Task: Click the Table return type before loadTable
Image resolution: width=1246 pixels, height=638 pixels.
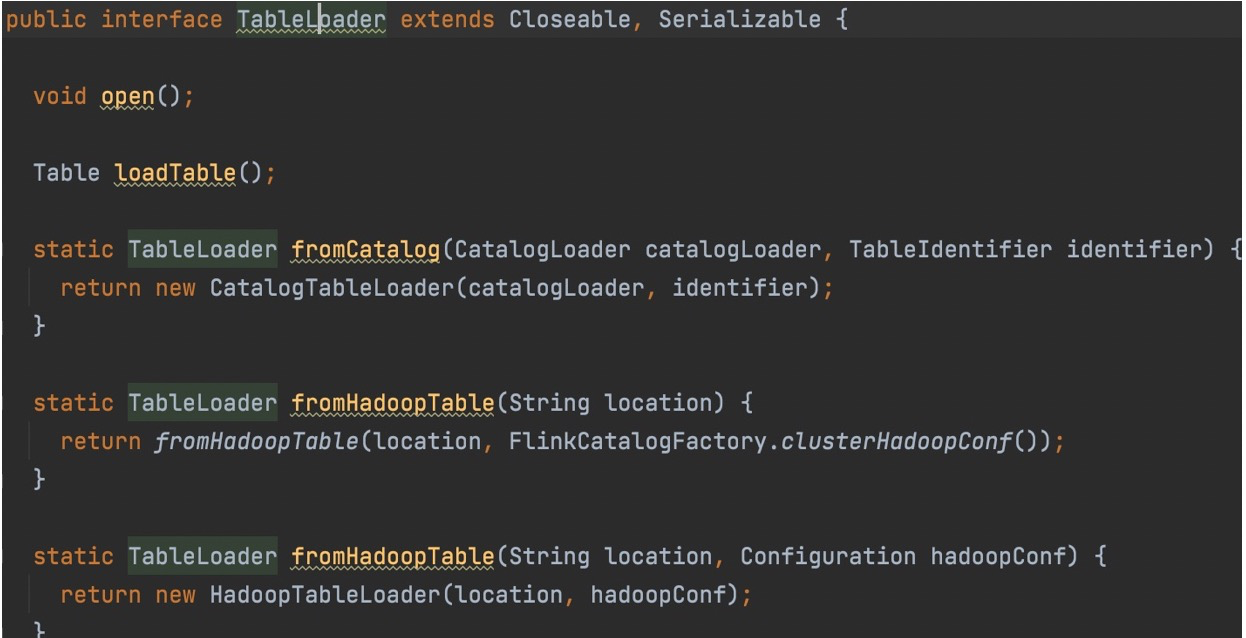Action: pyautogui.click(x=66, y=173)
